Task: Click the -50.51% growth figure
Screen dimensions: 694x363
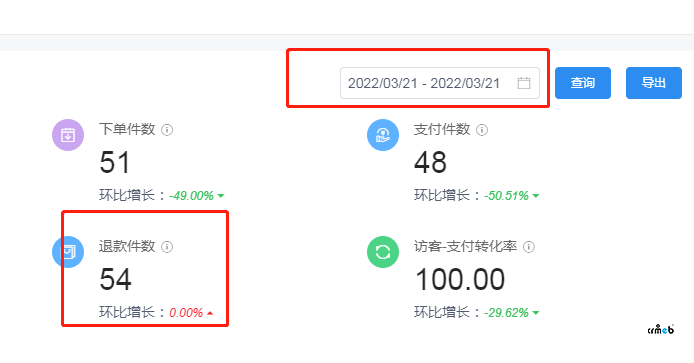Action: [506, 196]
